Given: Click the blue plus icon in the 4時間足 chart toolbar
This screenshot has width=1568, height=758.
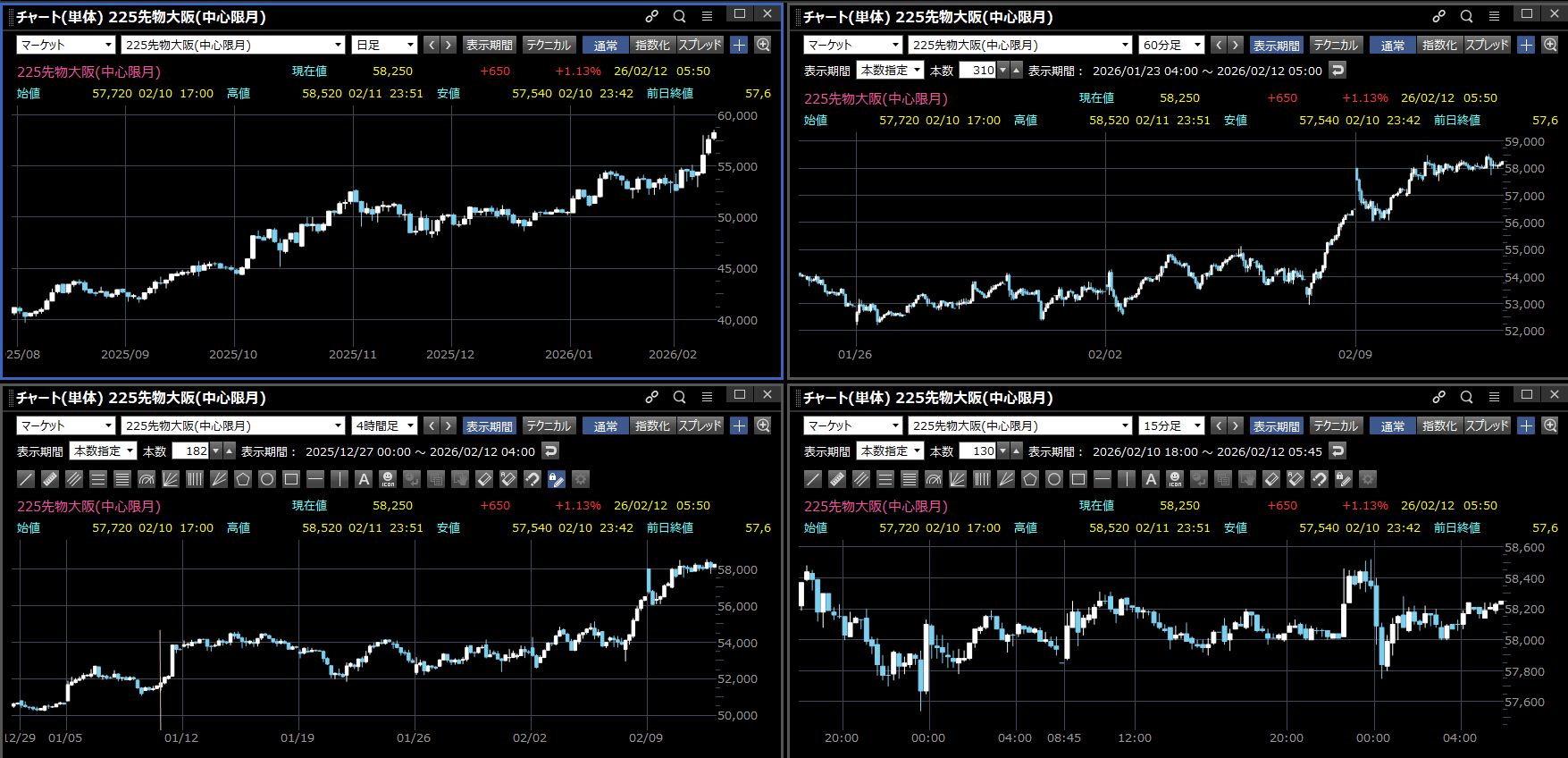Looking at the screenshot, I should tap(739, 426).
